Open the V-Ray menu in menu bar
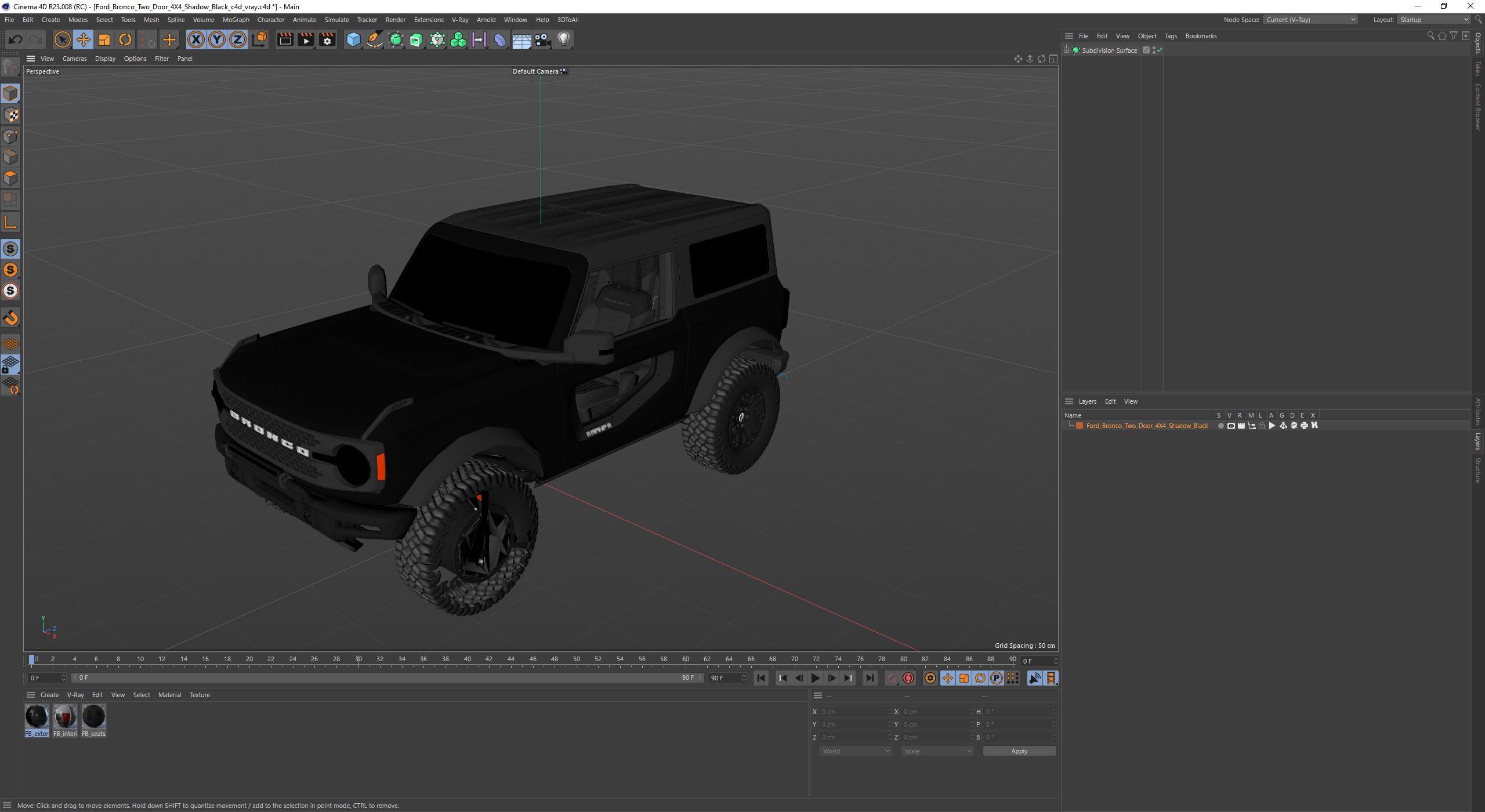Viewport: 1485px width, 812px height. pos(459,20)
